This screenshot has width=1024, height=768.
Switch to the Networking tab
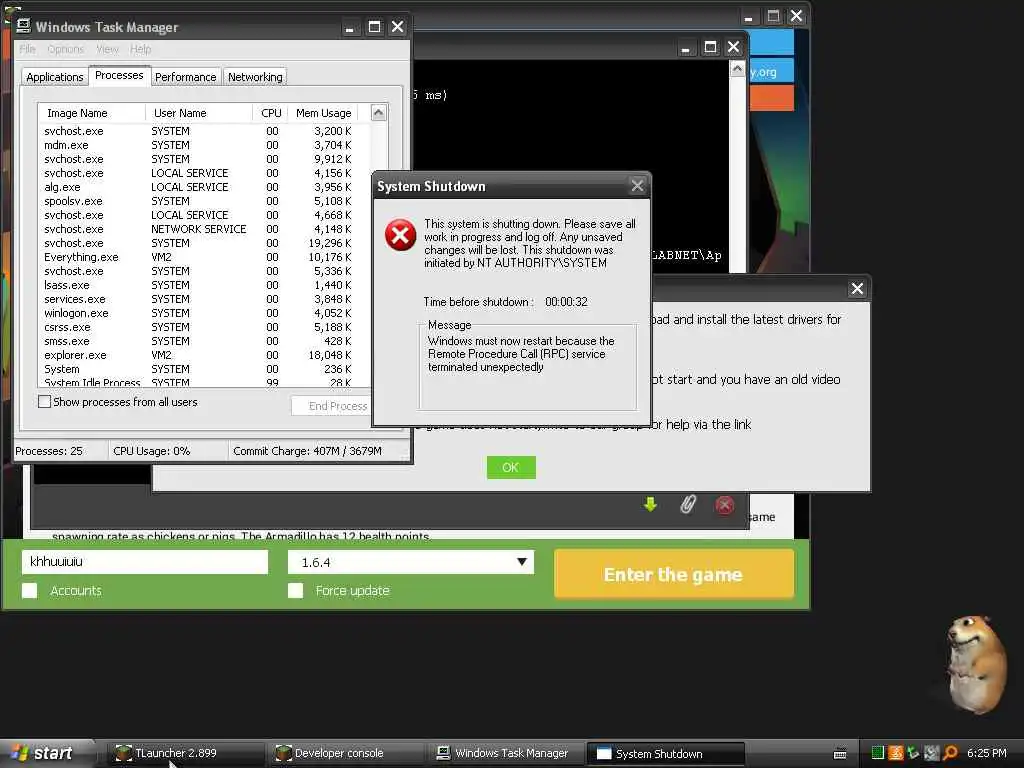[x=255, y=76]
